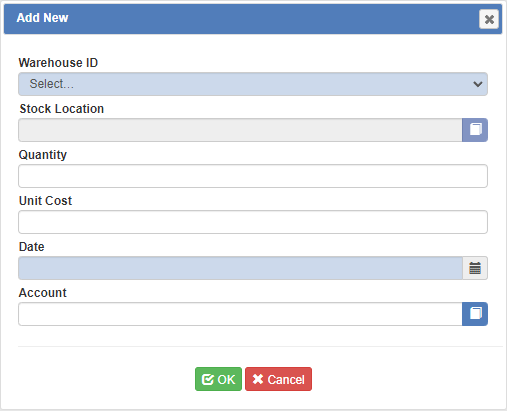Screen dimensions: 507x411
Task: Click the Add New title bar
Action: coord(253,19)
